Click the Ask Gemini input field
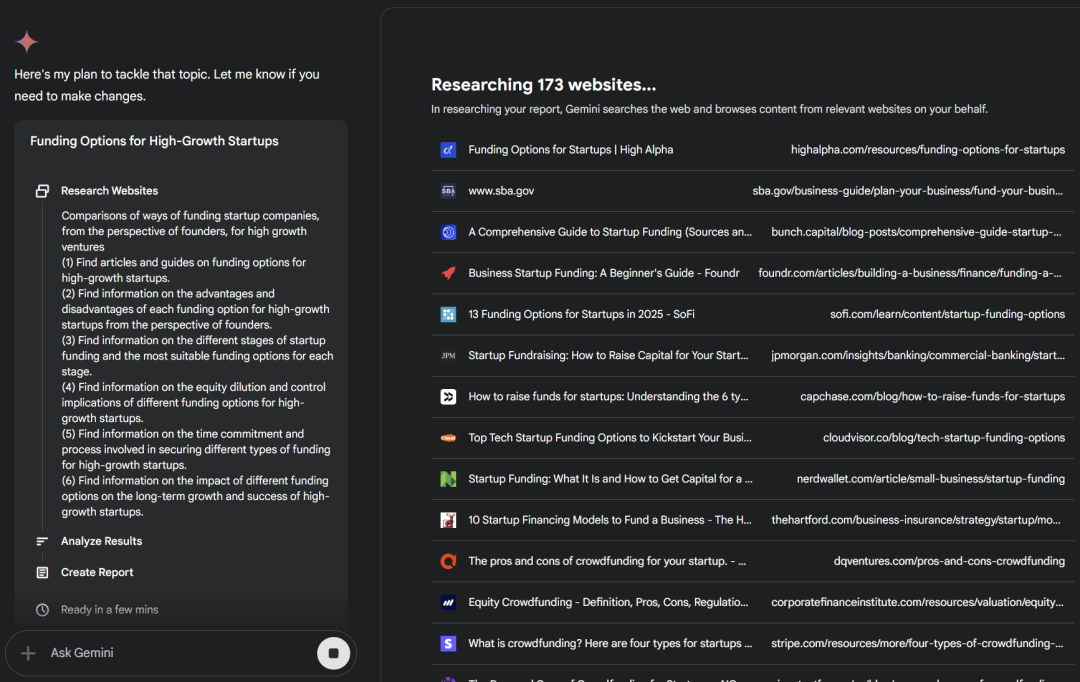Viewport: 1080px width, 682px height. click(170, 653)
